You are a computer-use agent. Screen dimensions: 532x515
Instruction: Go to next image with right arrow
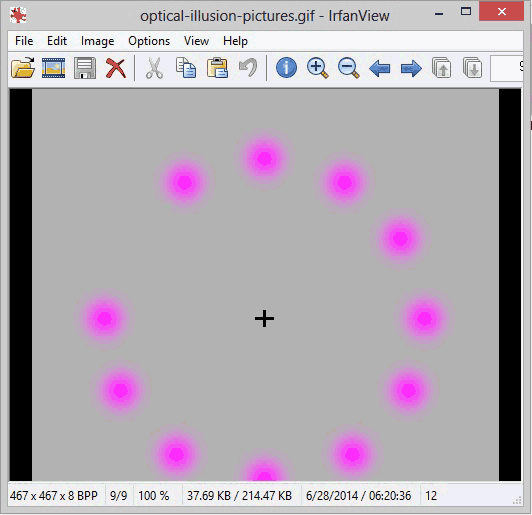pos(411,69)
